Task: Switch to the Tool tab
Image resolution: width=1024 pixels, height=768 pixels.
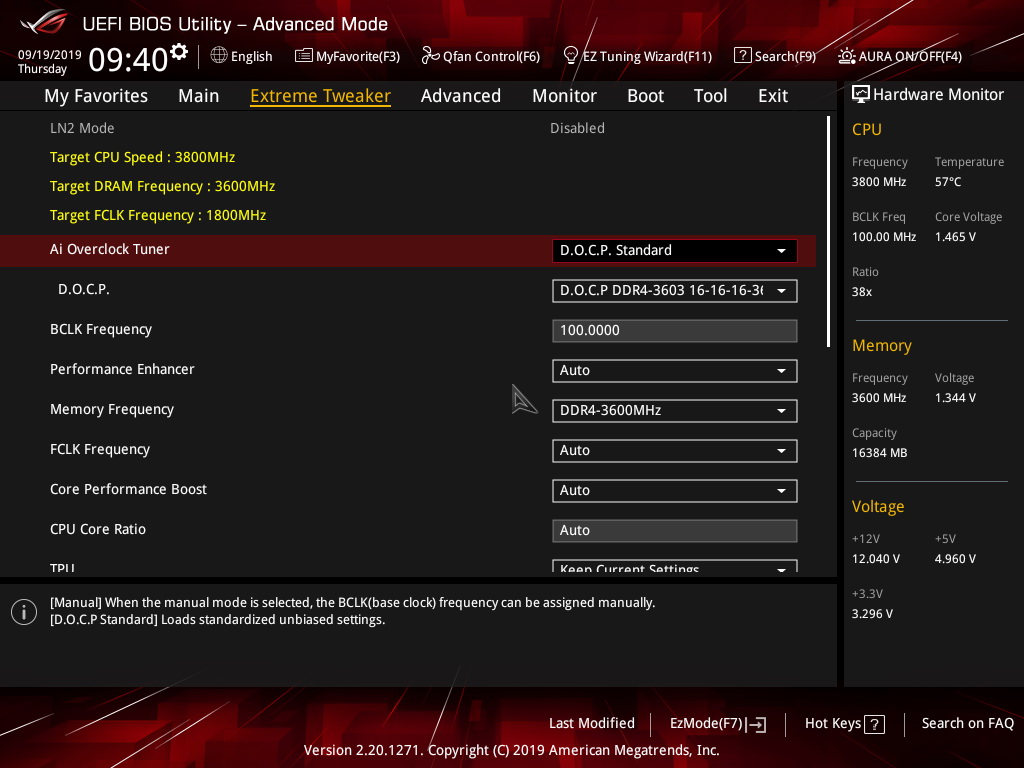Action: pos(710,96)
